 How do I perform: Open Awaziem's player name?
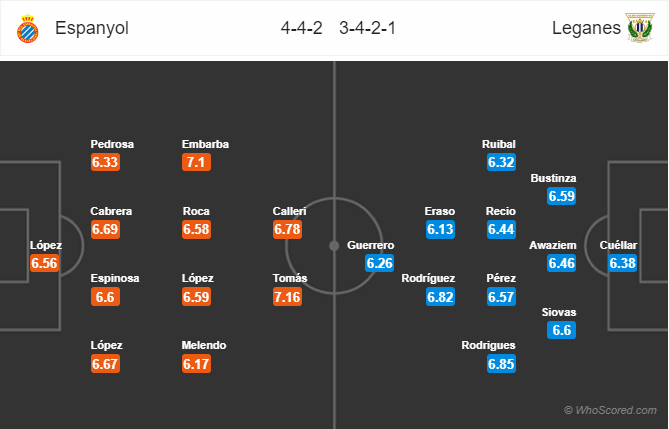[x=553, y=245]
